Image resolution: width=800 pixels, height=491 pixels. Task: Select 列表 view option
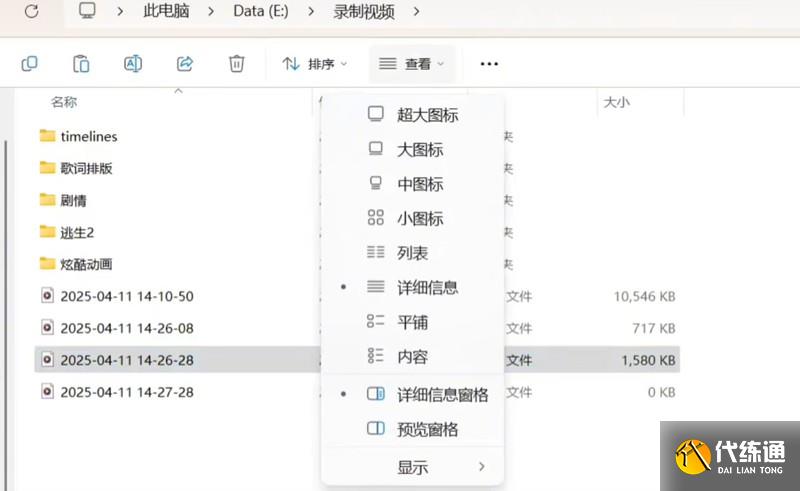412,253
